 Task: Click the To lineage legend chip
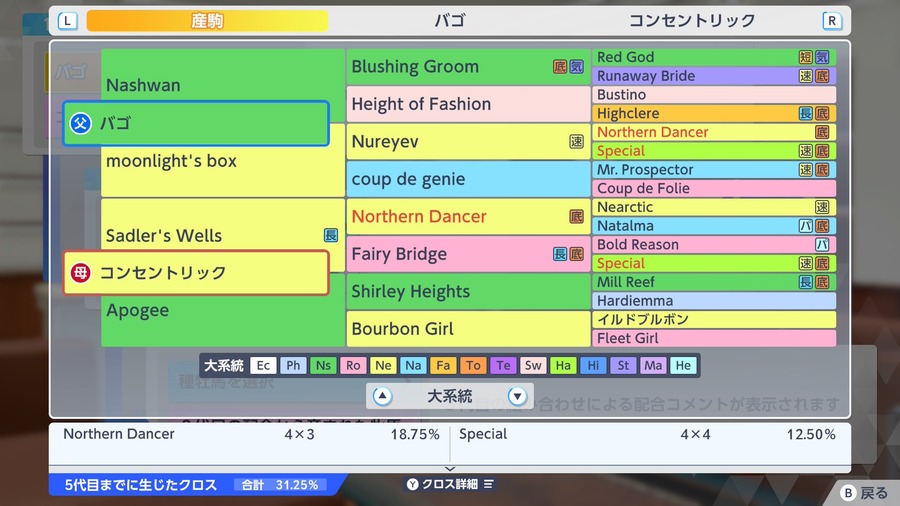tap(473, 365)
